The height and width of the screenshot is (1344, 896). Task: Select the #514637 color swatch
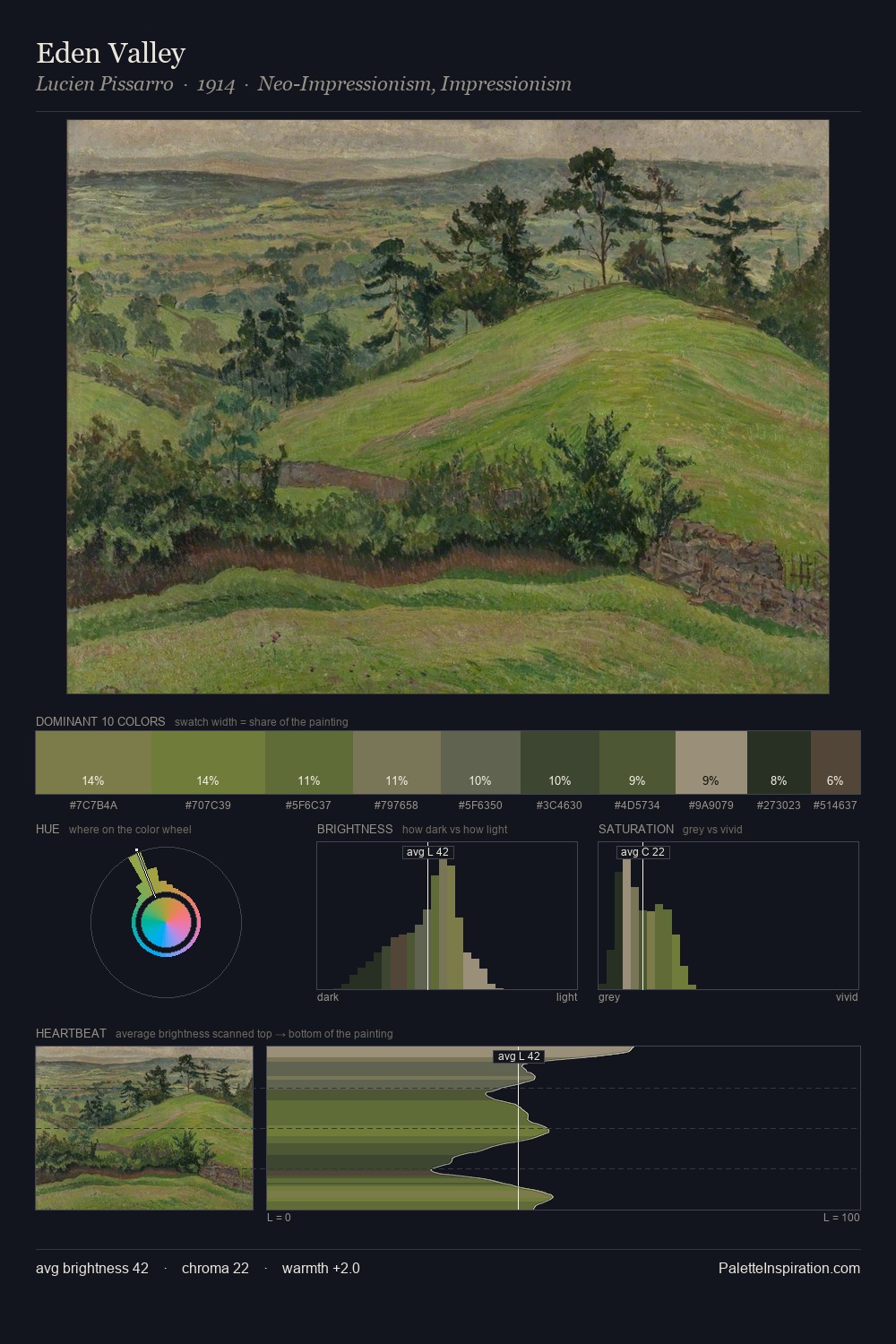[835, 762]
